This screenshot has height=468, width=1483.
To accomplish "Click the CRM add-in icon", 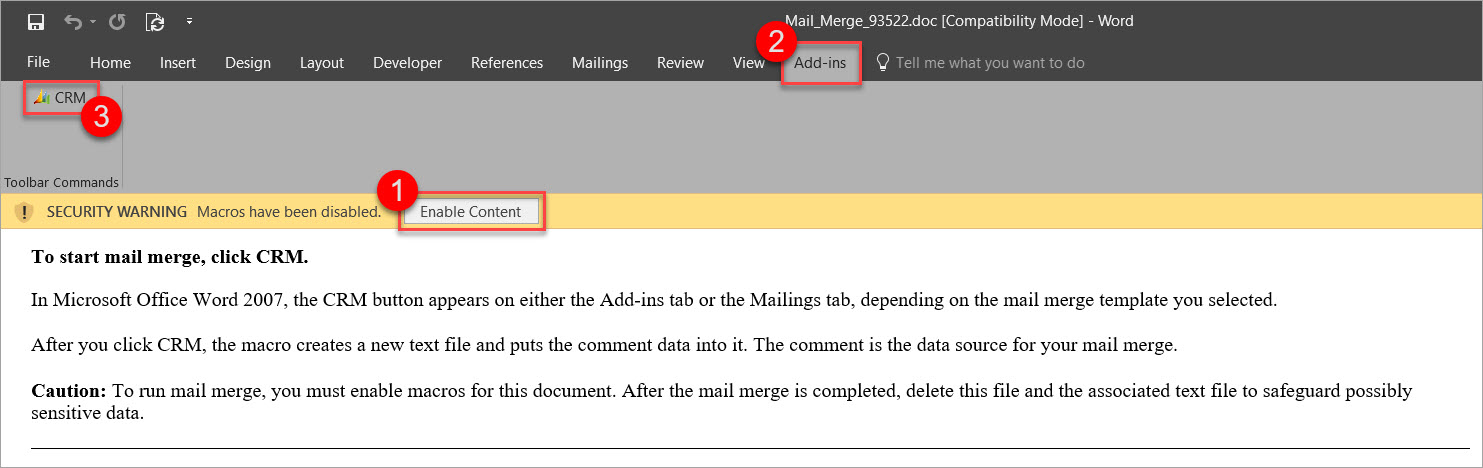I will (41, 98).
